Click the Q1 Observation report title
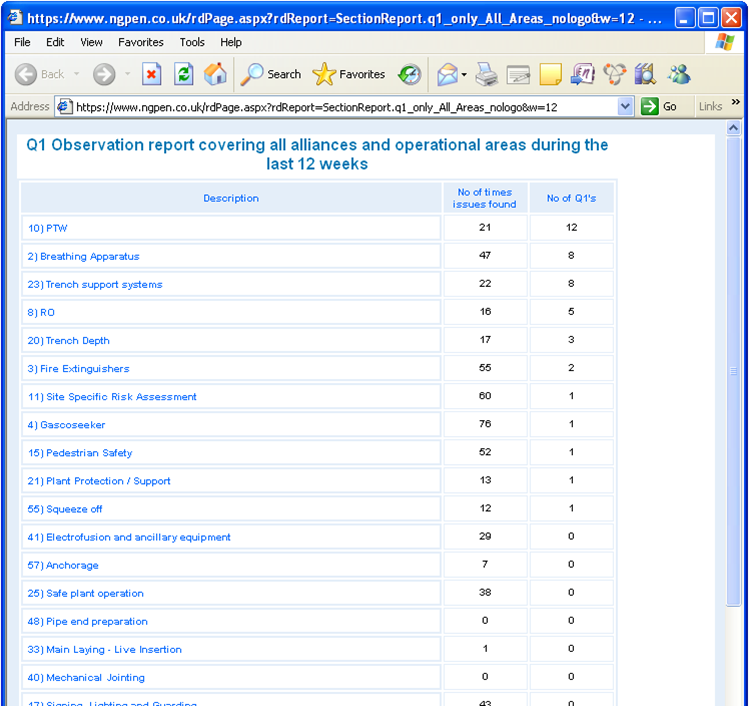This screenshot has width=749, height=706. point(317,154)
